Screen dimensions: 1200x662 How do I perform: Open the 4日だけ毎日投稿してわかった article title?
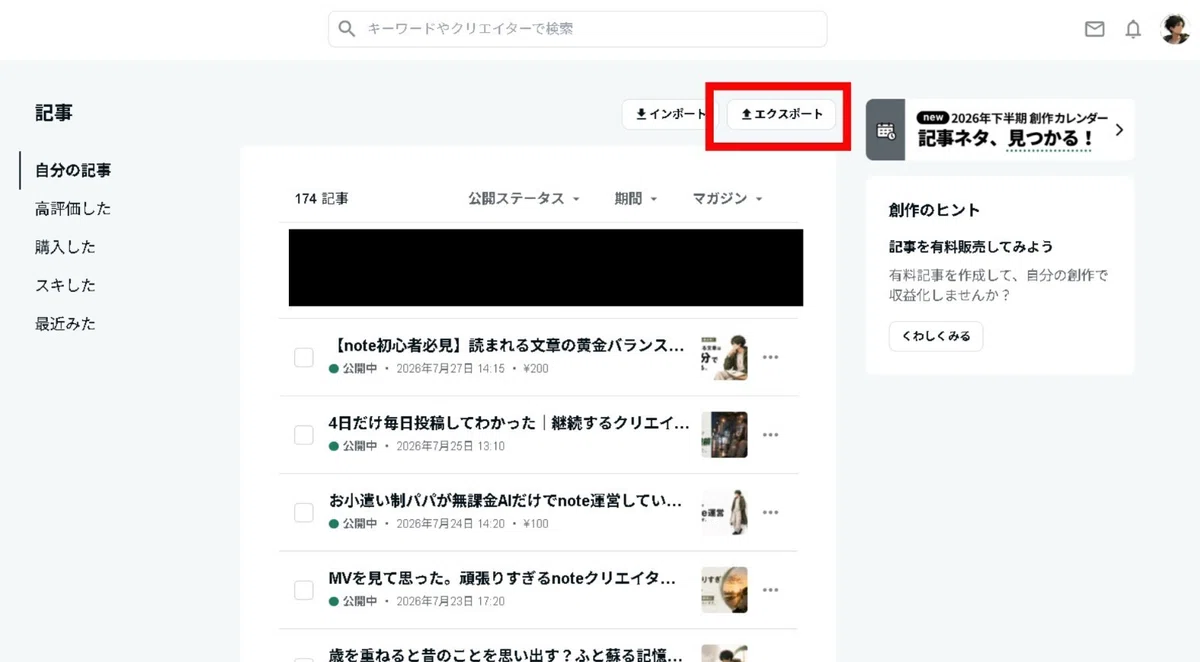click(509, 423)
